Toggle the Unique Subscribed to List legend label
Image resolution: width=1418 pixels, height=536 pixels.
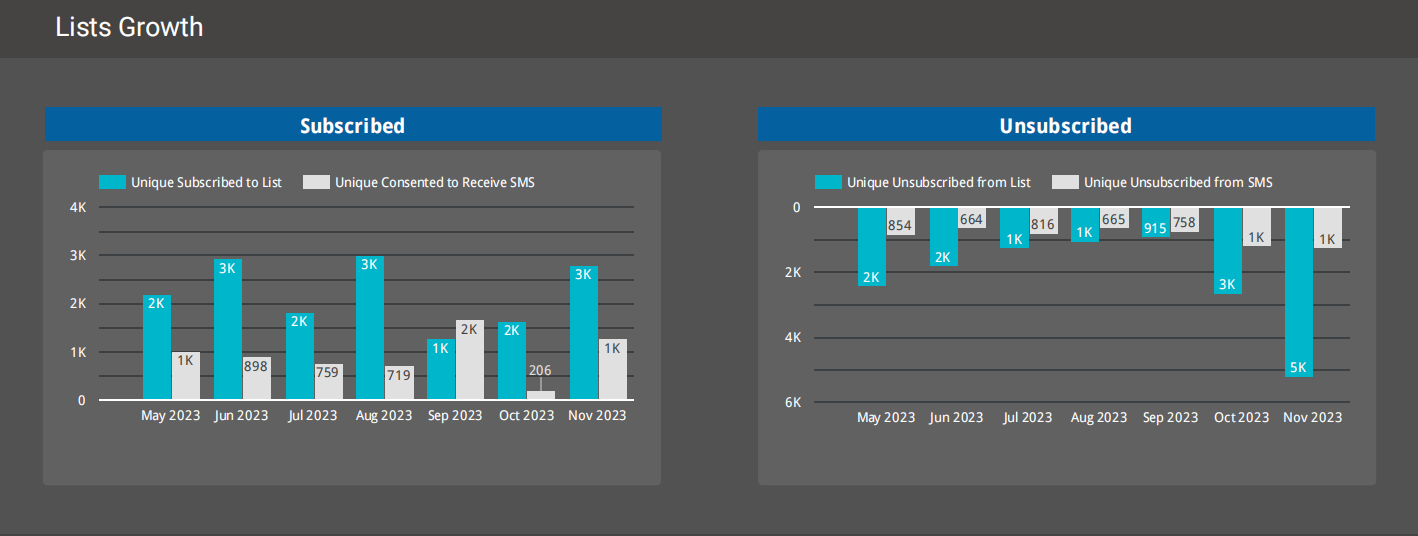tap(206, 182)
